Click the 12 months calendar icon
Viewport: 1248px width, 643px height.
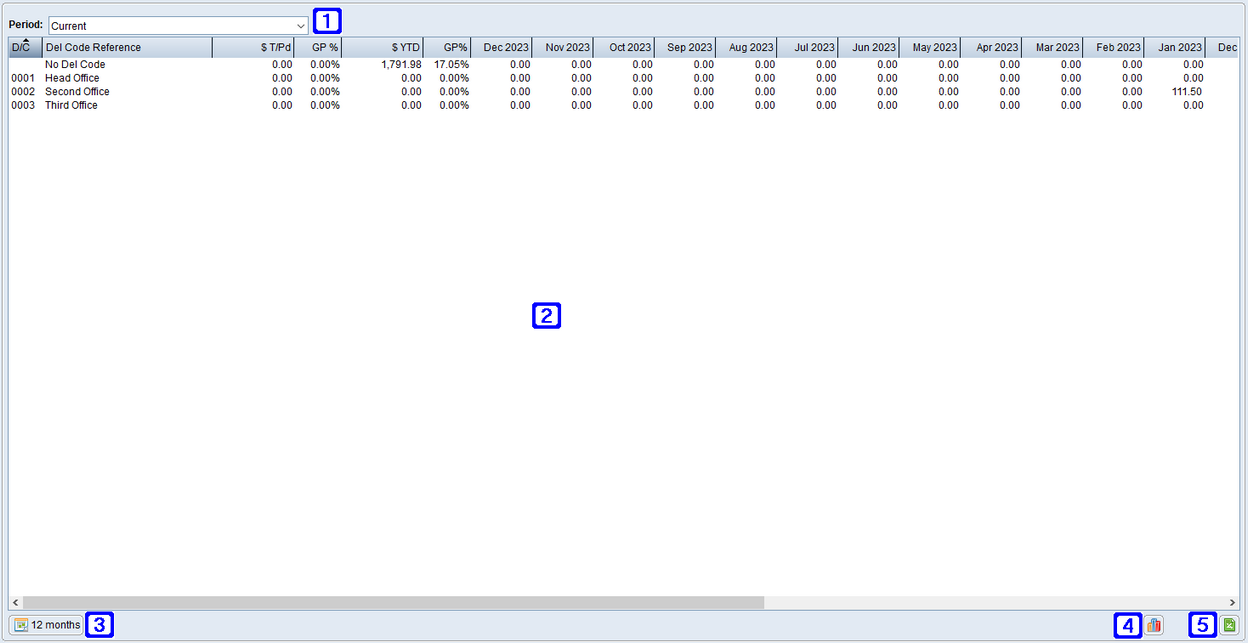19,624
